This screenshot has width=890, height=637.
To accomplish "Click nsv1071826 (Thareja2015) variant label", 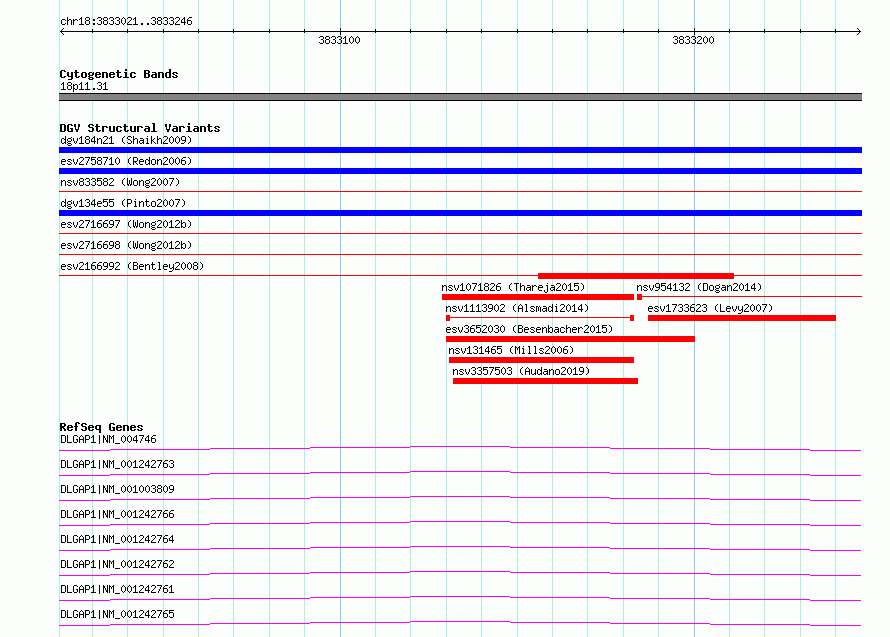I will tap(513, 287).
